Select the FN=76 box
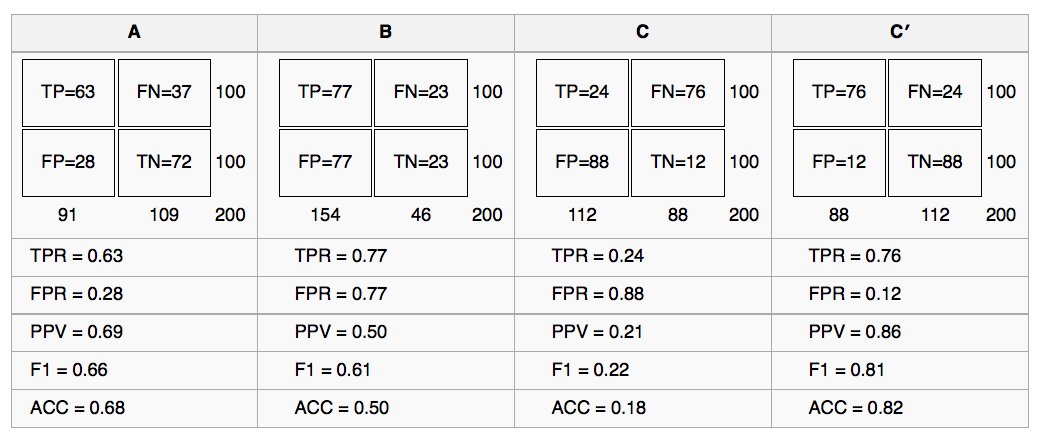 pyautogui.click(x=678, y=92)
